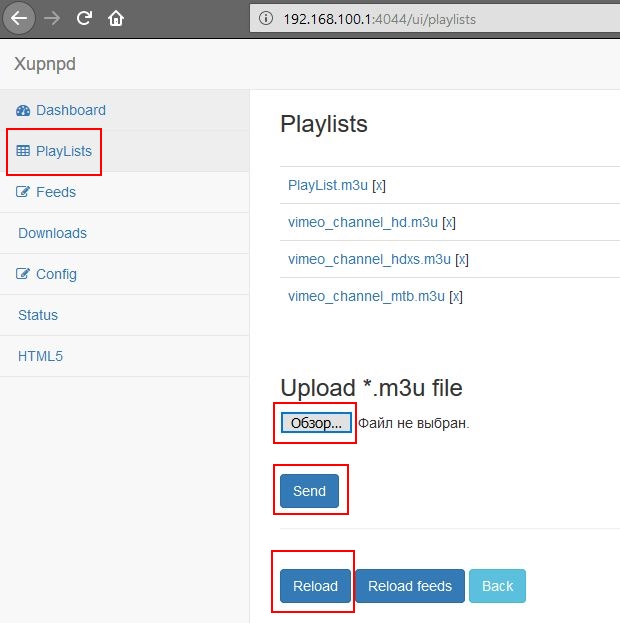This screenshot has width=620, height=623.
Task: Click the Dashboard gauge icon
Action: coord(23,110)
